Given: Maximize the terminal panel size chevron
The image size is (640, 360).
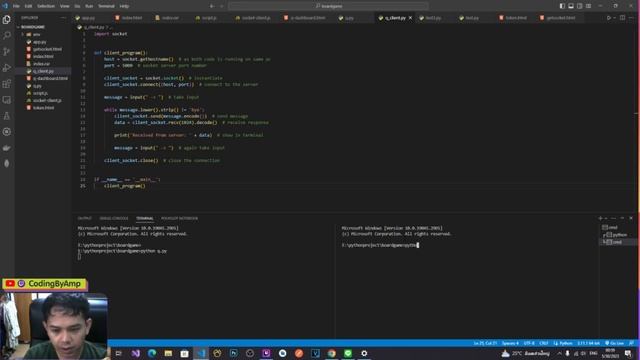Looking at the screenshot, I should (x=622, y=218).
